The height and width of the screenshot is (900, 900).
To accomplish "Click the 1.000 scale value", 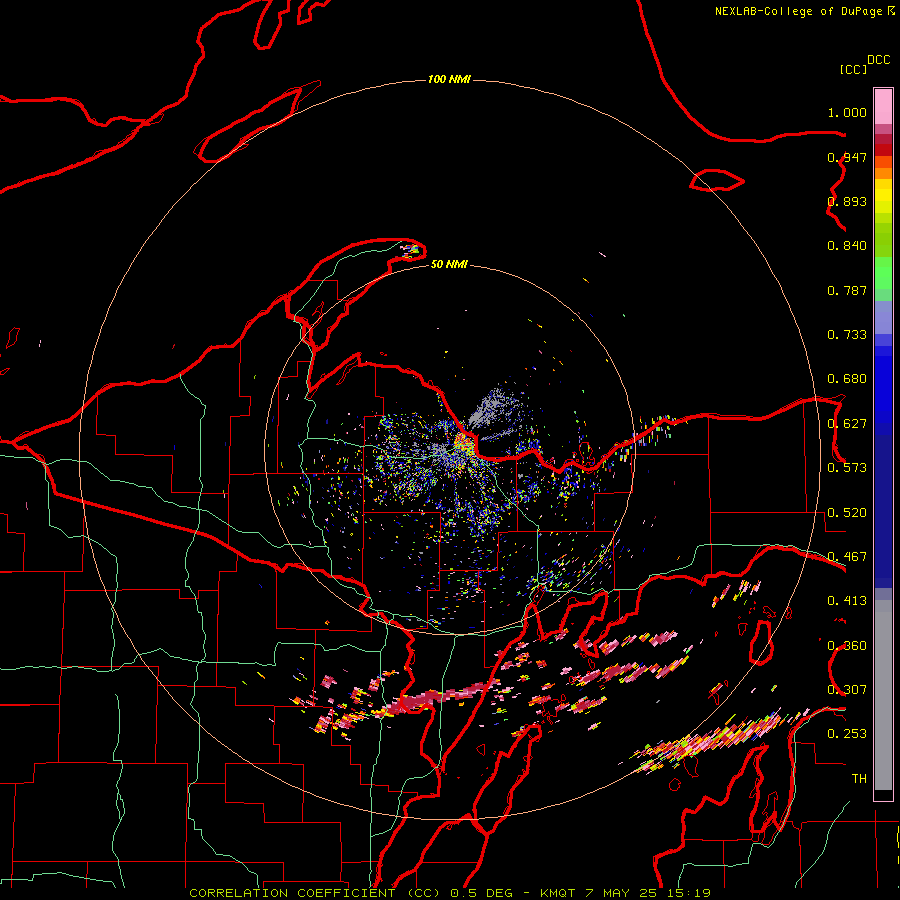I will [847, 112].
